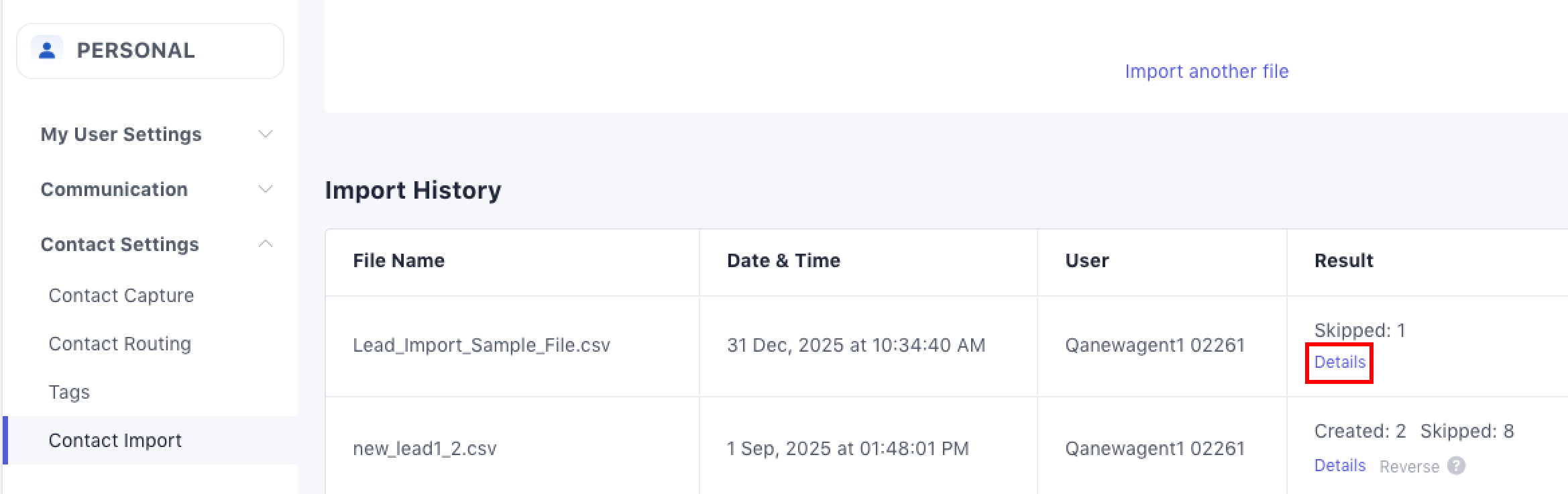Click the help question mark beside Reverse

(x=1456, y=466)
